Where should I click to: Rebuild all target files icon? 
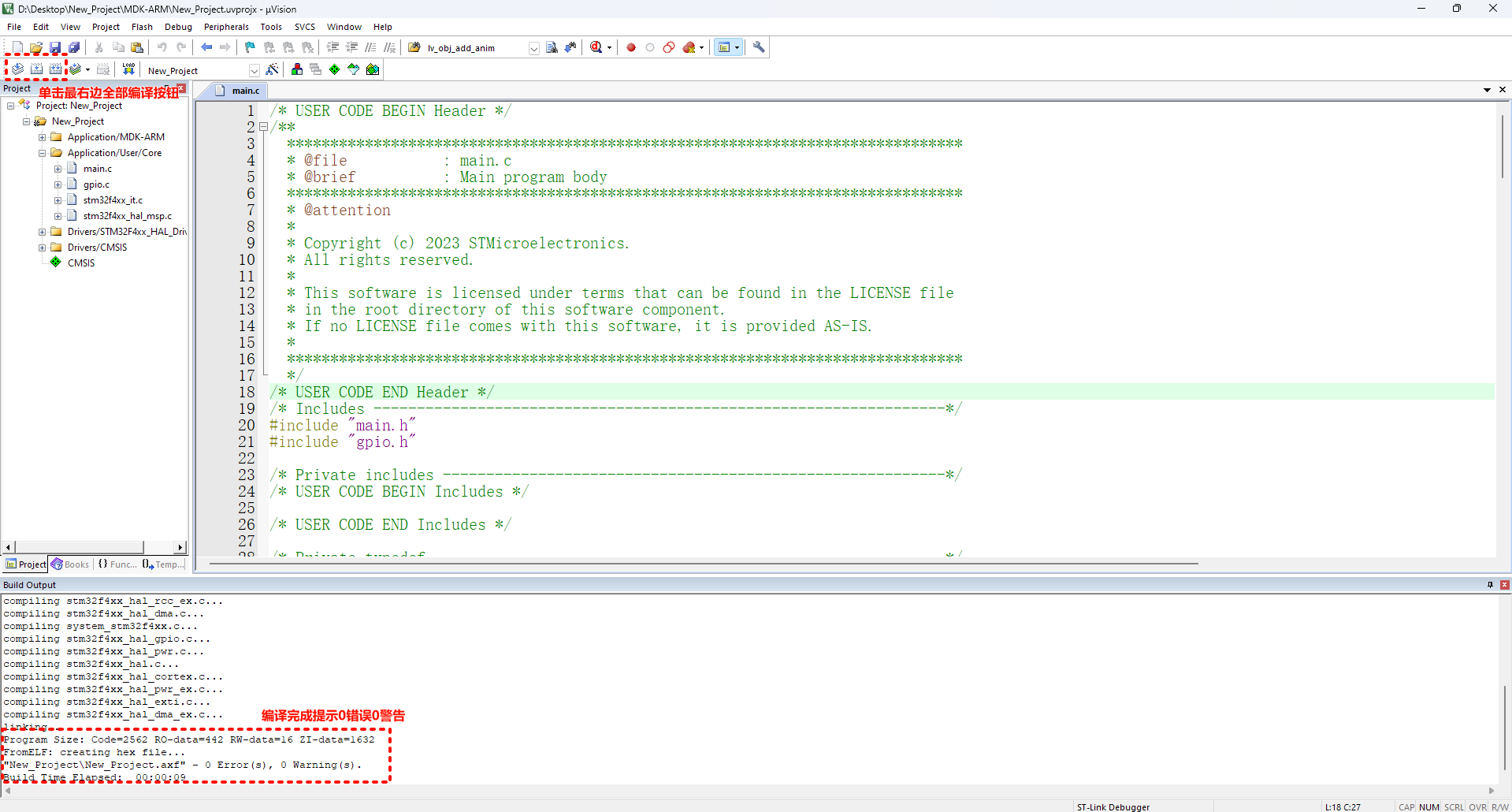(x=55, y=69)
